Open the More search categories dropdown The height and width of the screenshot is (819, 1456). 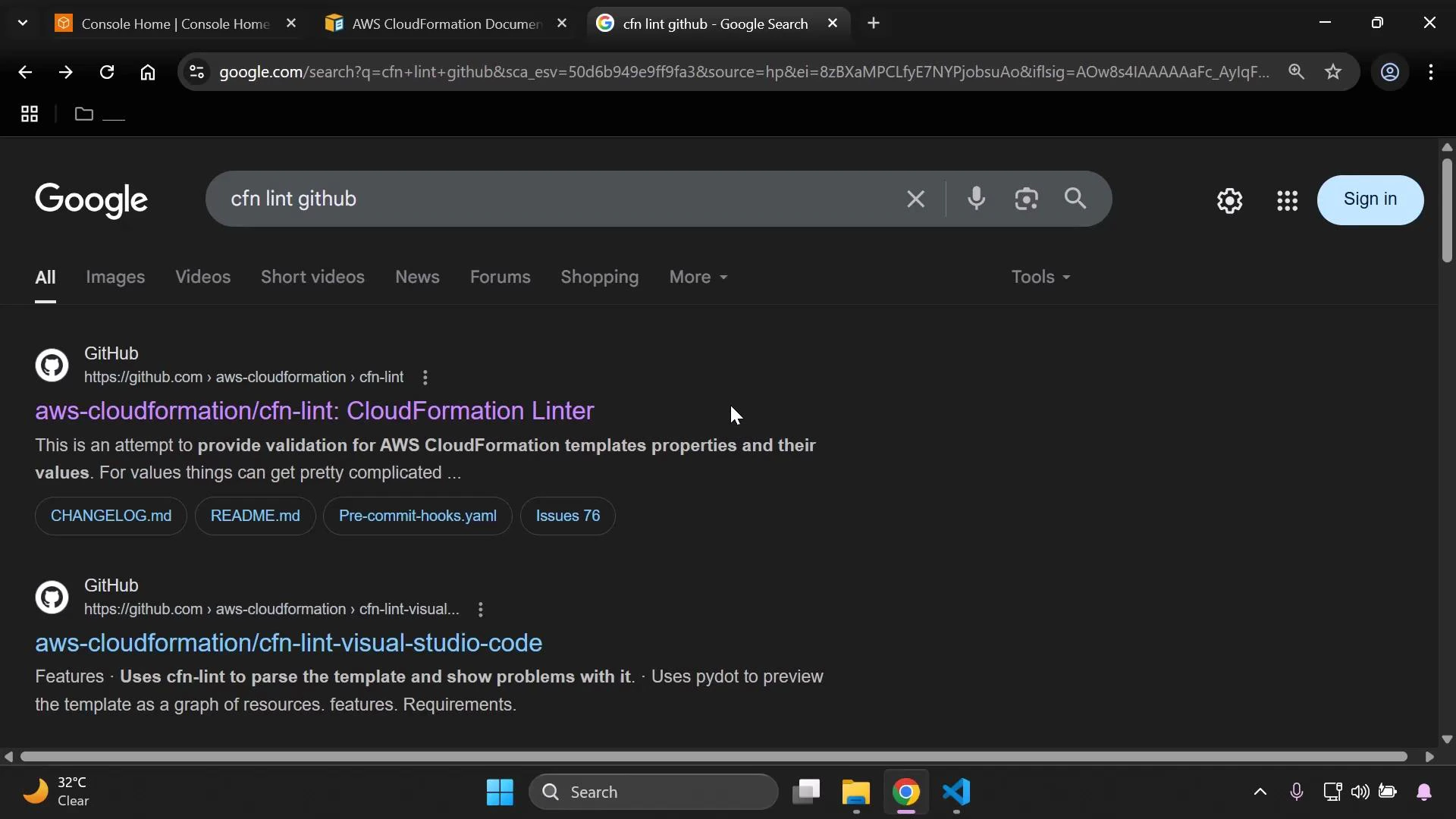click(697, 278)
